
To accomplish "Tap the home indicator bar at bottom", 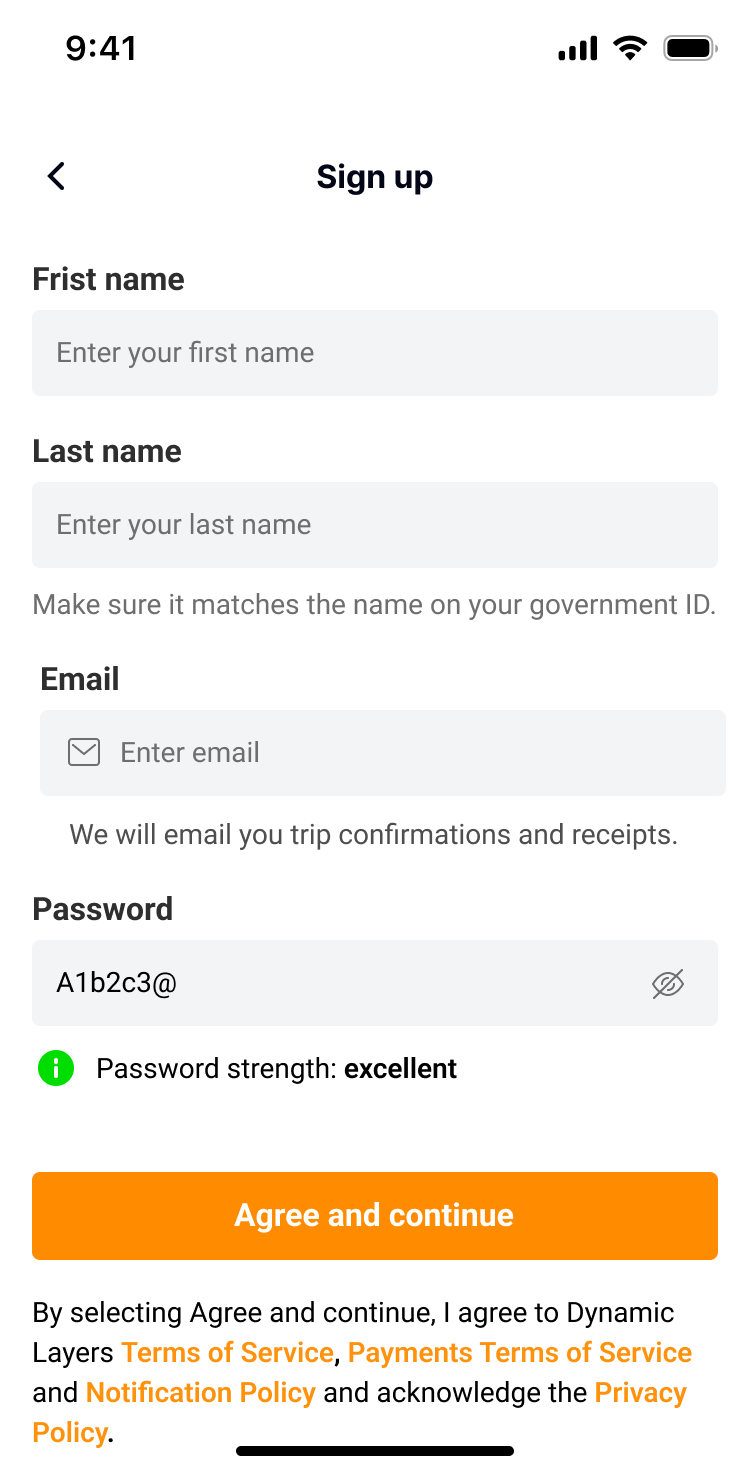I will (375, 1448).
